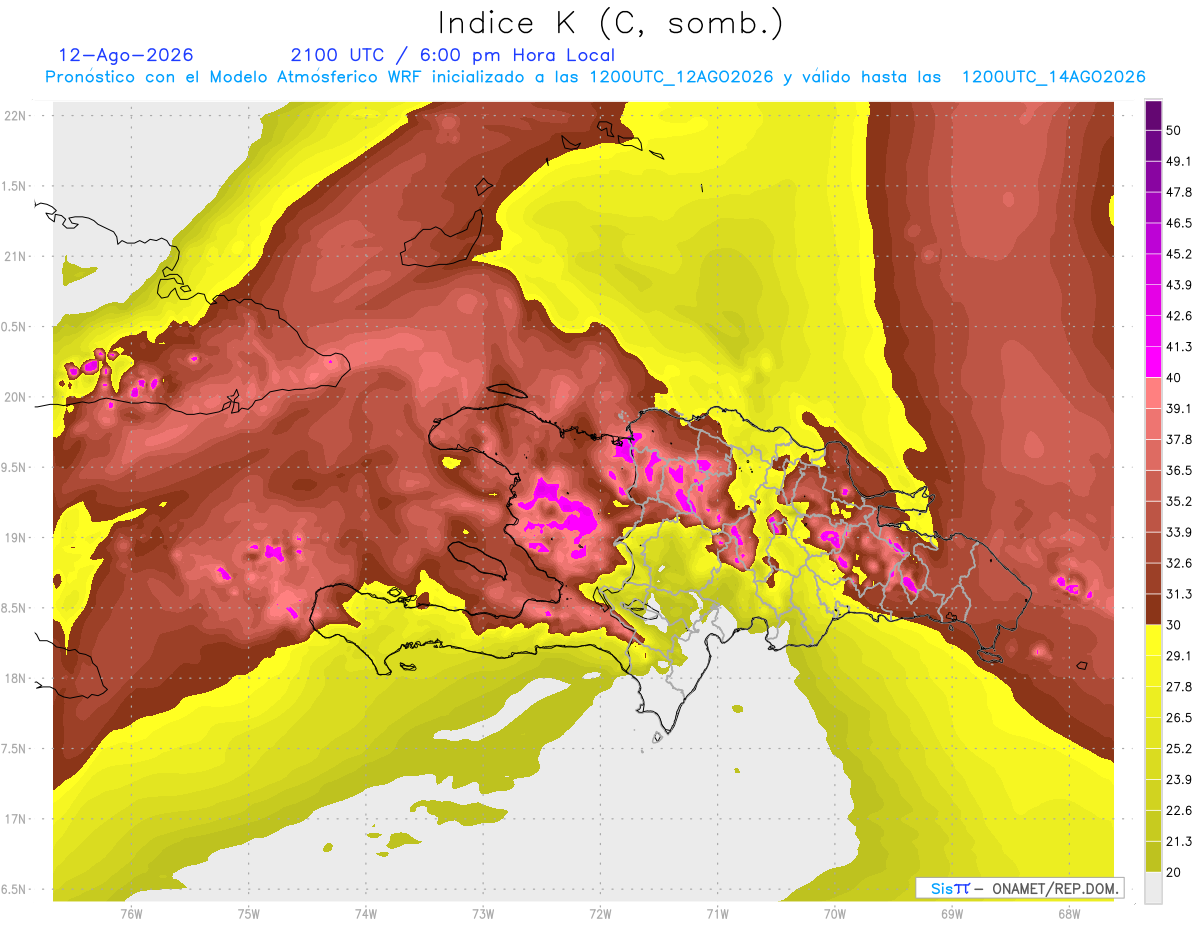Click the '70W' longitude axis label
The width and height of the screenshot is (1200, 927).
click(x=835, y=913)
